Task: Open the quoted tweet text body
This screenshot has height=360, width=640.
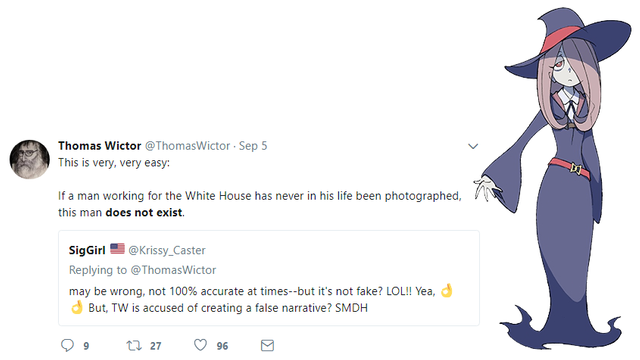Action: coord(261,299)
